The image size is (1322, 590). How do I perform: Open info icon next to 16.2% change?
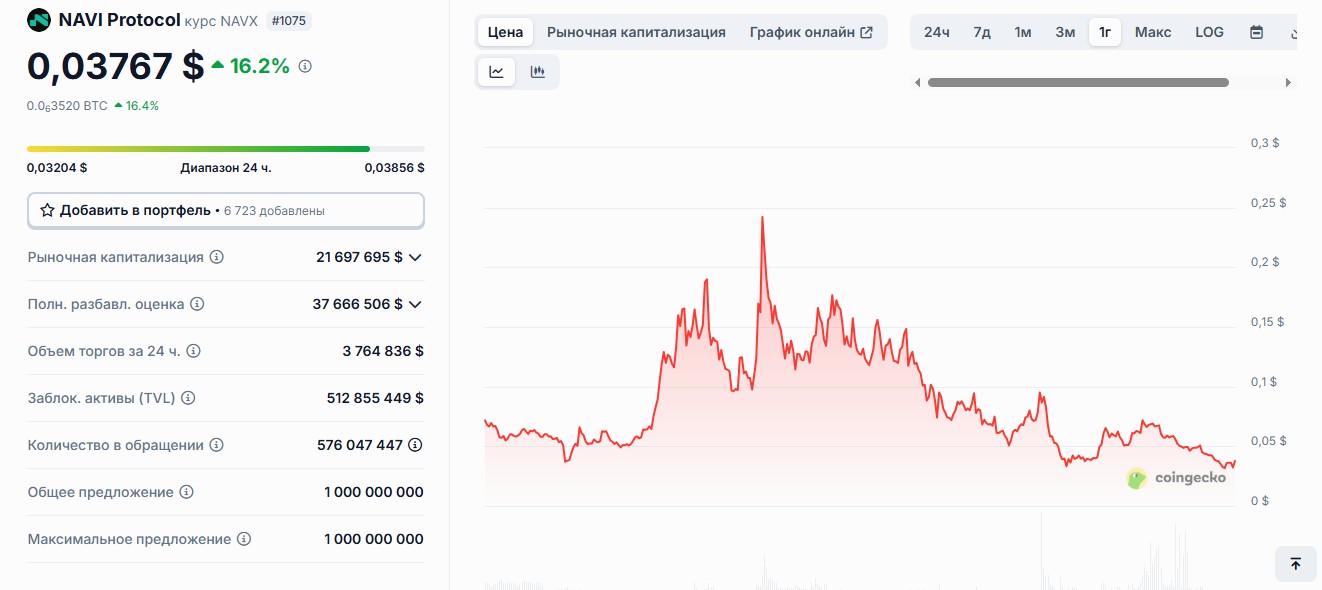(x=305, y=66)
